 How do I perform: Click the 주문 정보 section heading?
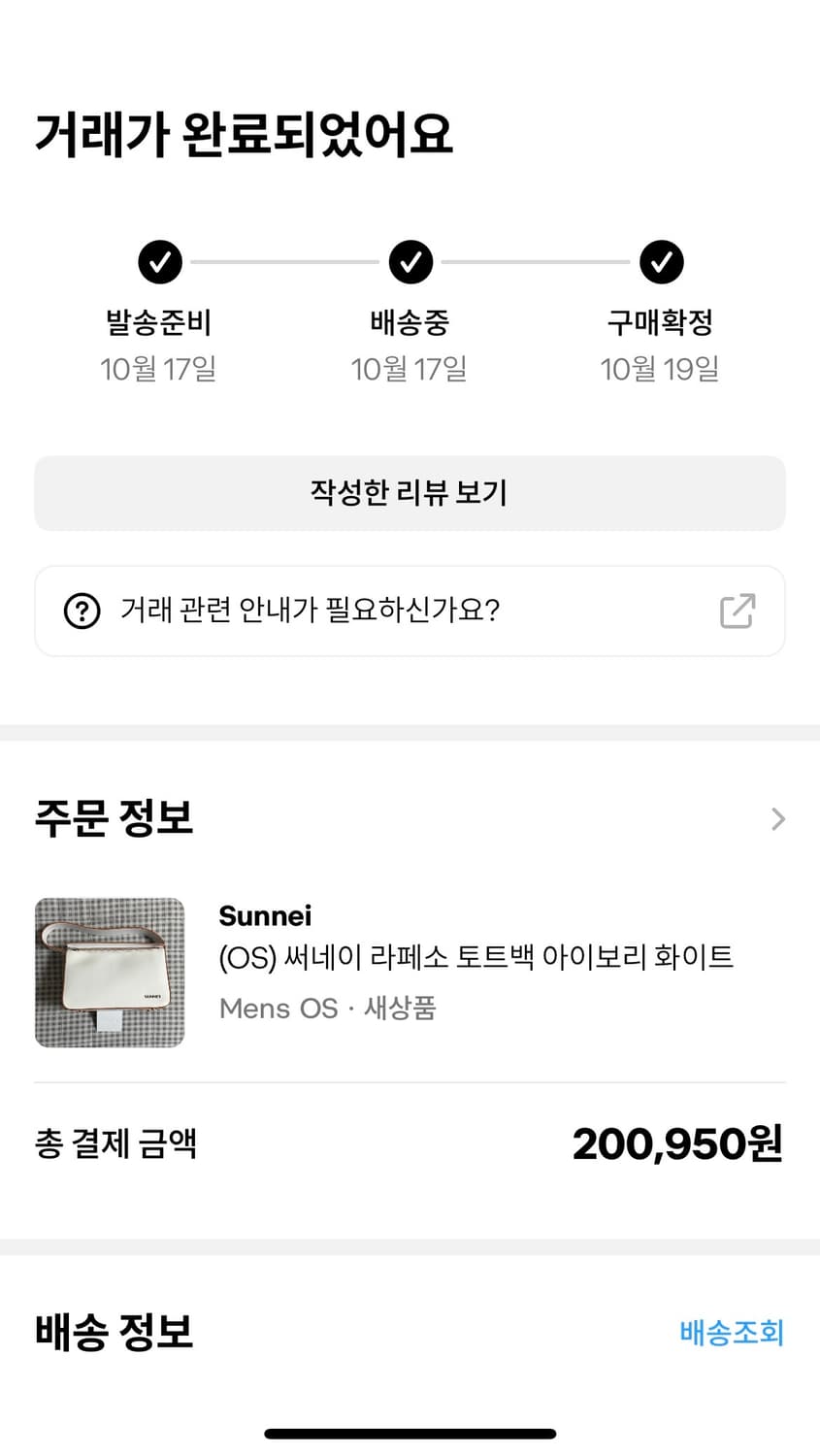(114, 818)
